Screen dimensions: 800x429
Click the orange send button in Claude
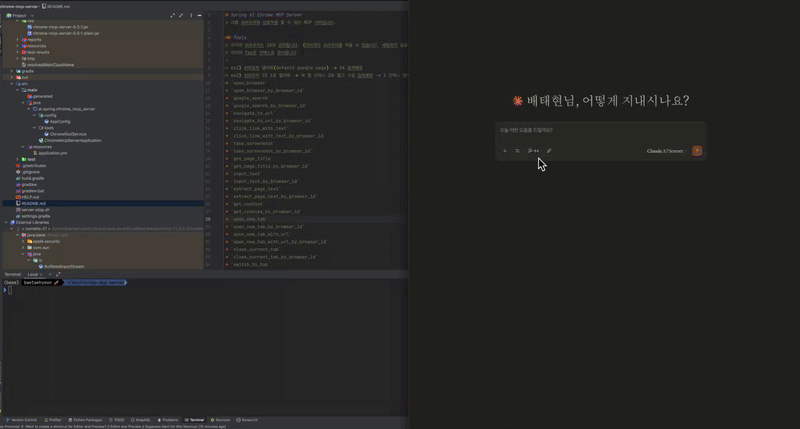coord(697,151)
